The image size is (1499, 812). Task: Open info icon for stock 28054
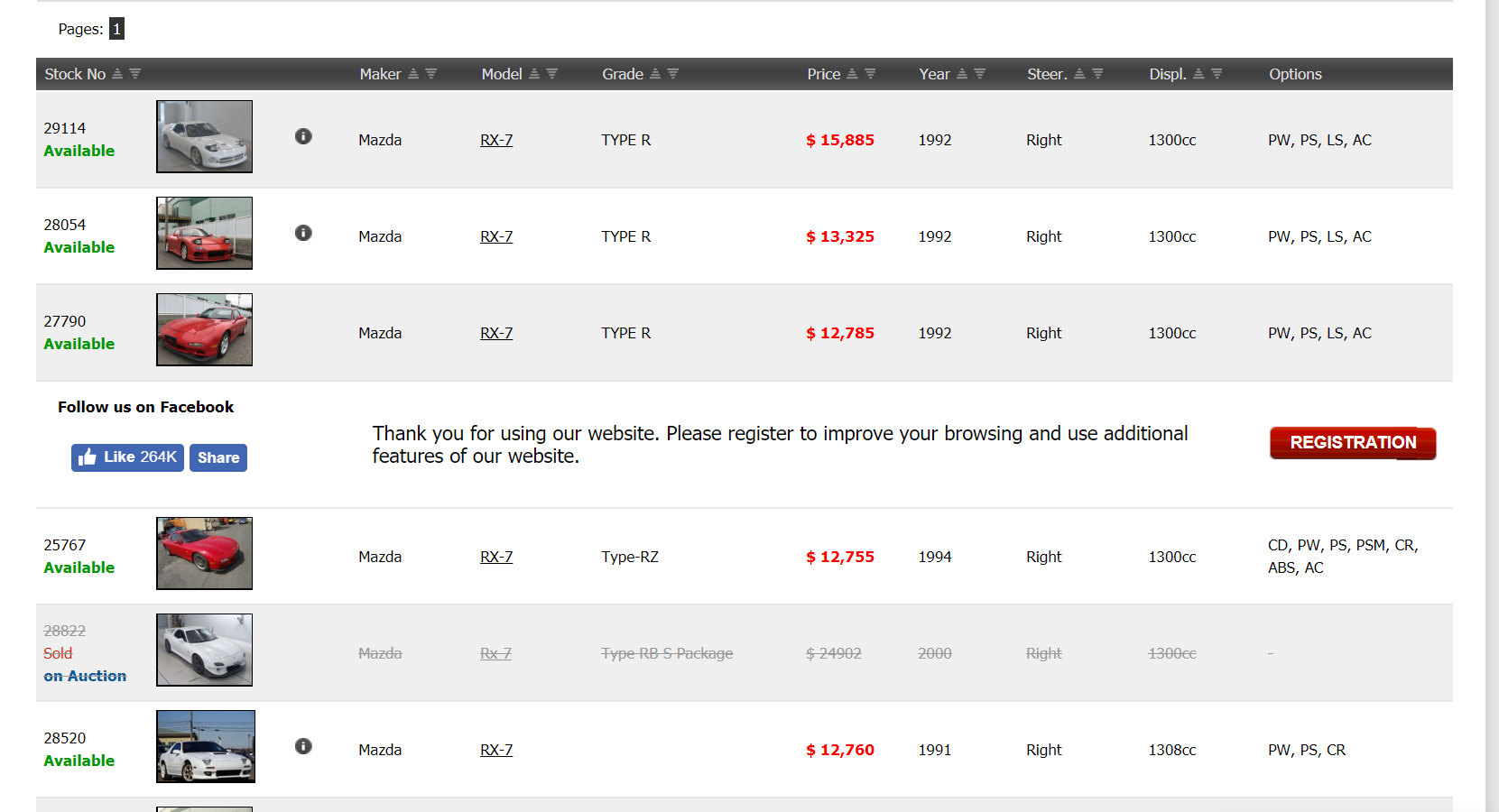pos(303,233)
